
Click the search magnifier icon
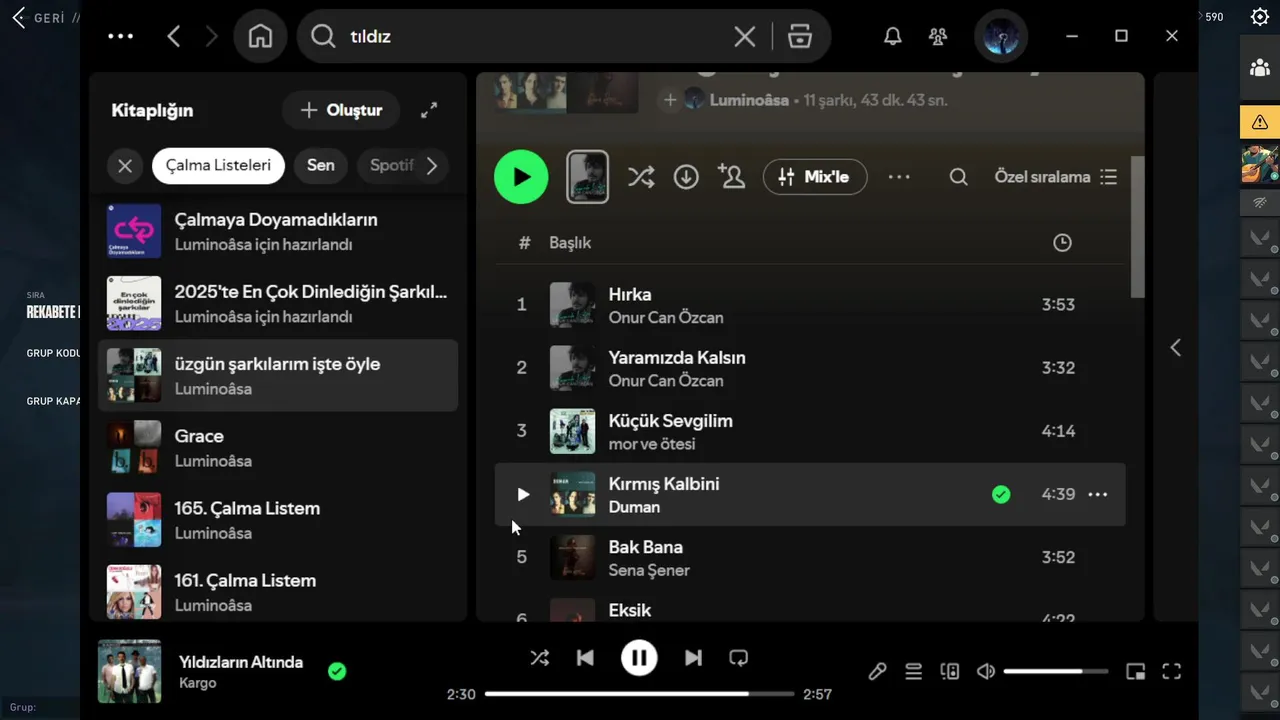pyautogui.click(x=323, y=36)
